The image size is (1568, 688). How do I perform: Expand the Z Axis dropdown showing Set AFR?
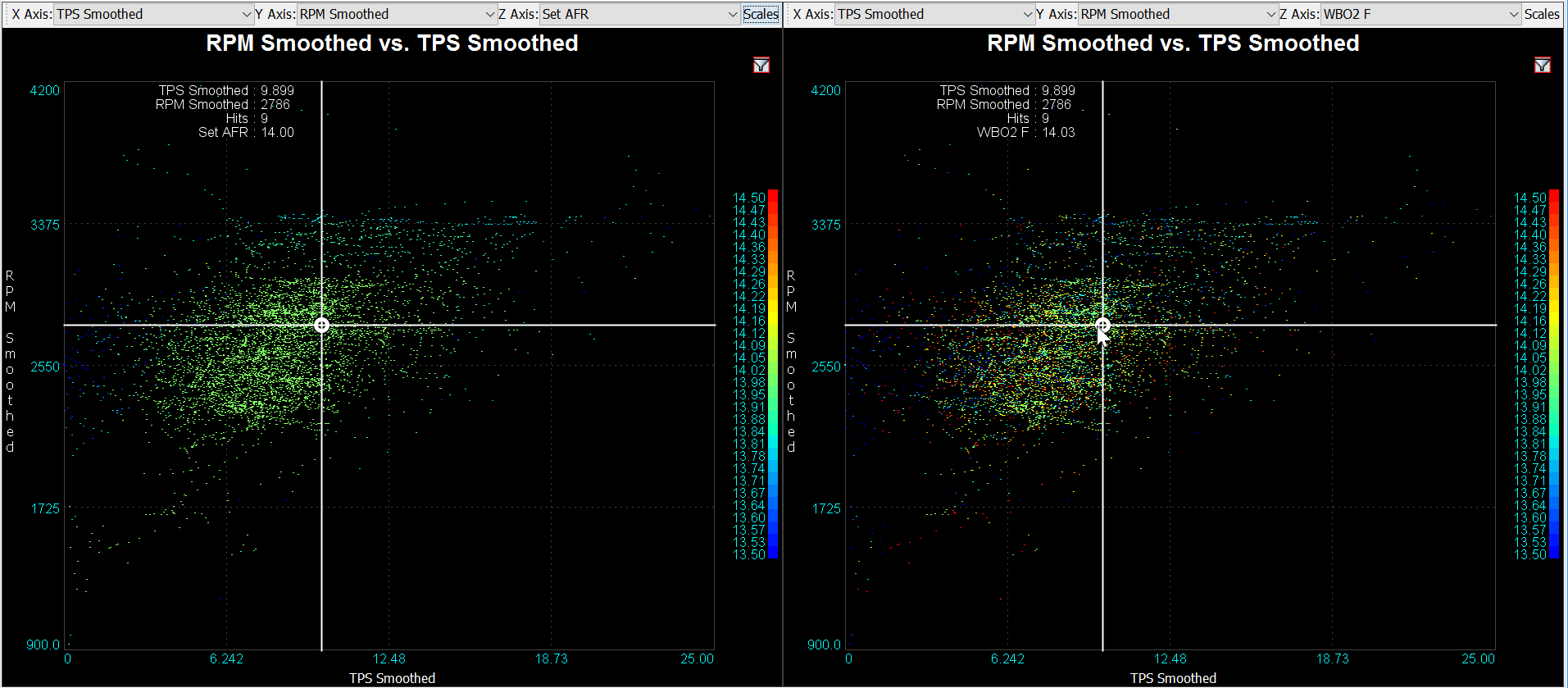pyautogui.click(x=639, y=14)
